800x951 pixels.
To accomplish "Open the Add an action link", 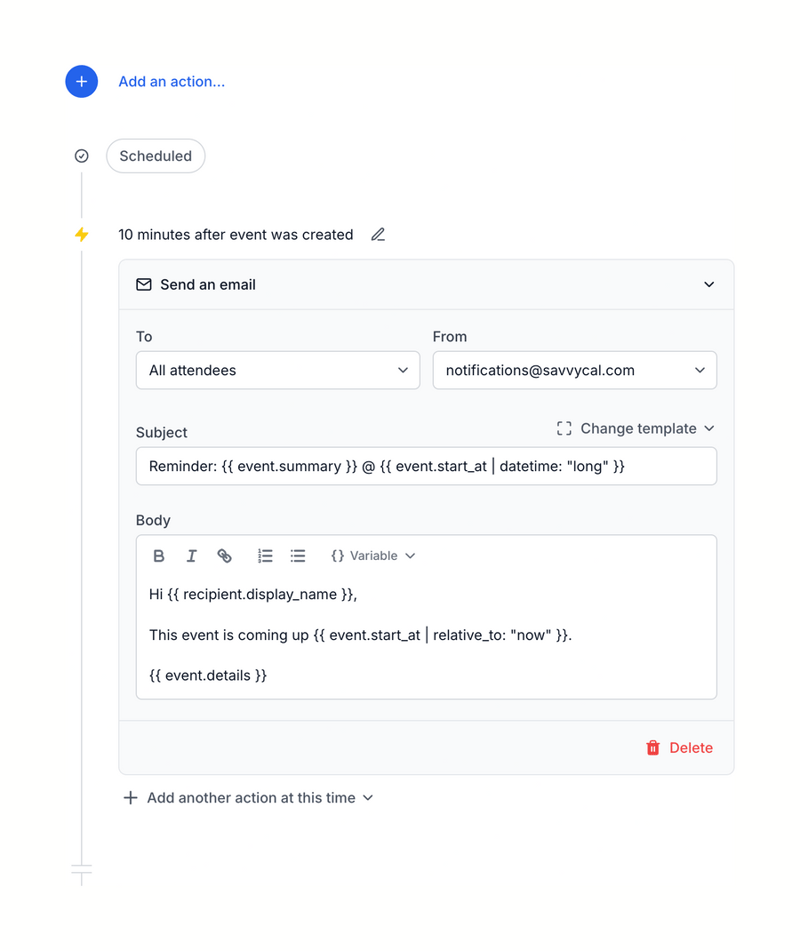I will [x=171, y=81].
